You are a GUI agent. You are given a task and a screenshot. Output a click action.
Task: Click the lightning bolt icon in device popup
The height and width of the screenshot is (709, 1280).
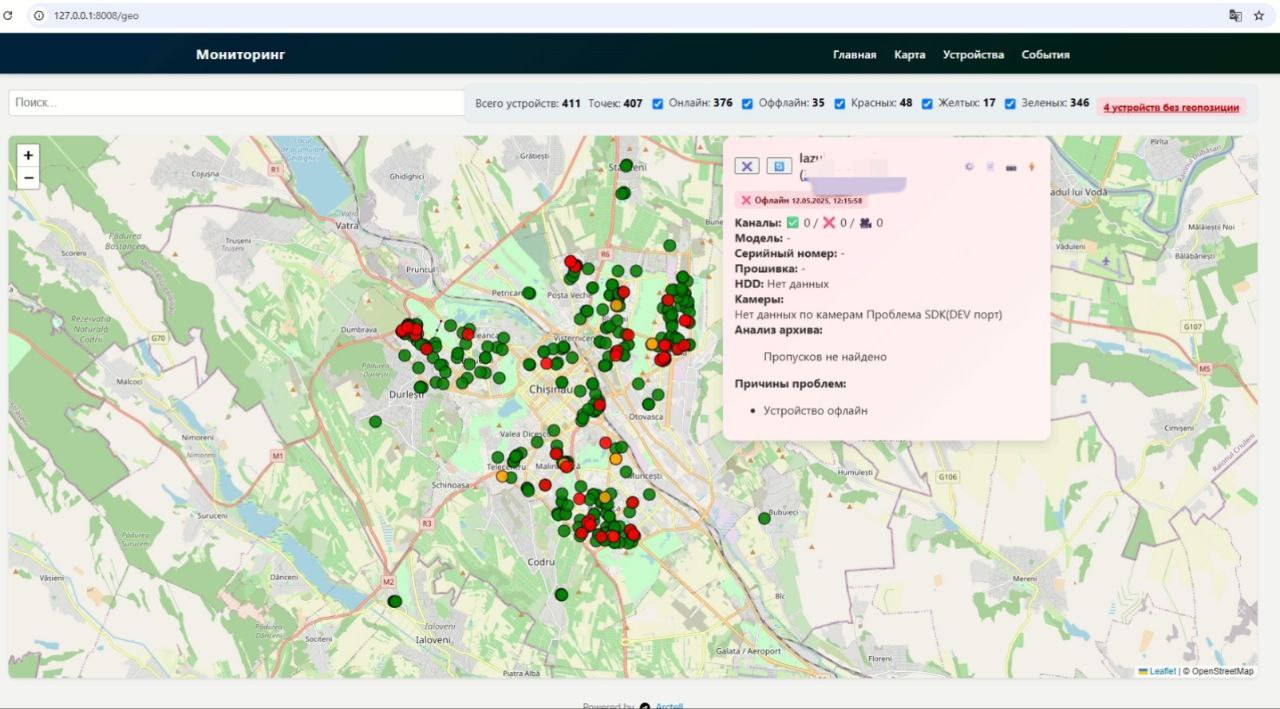pyautogui.click(x=1032, y=167)
